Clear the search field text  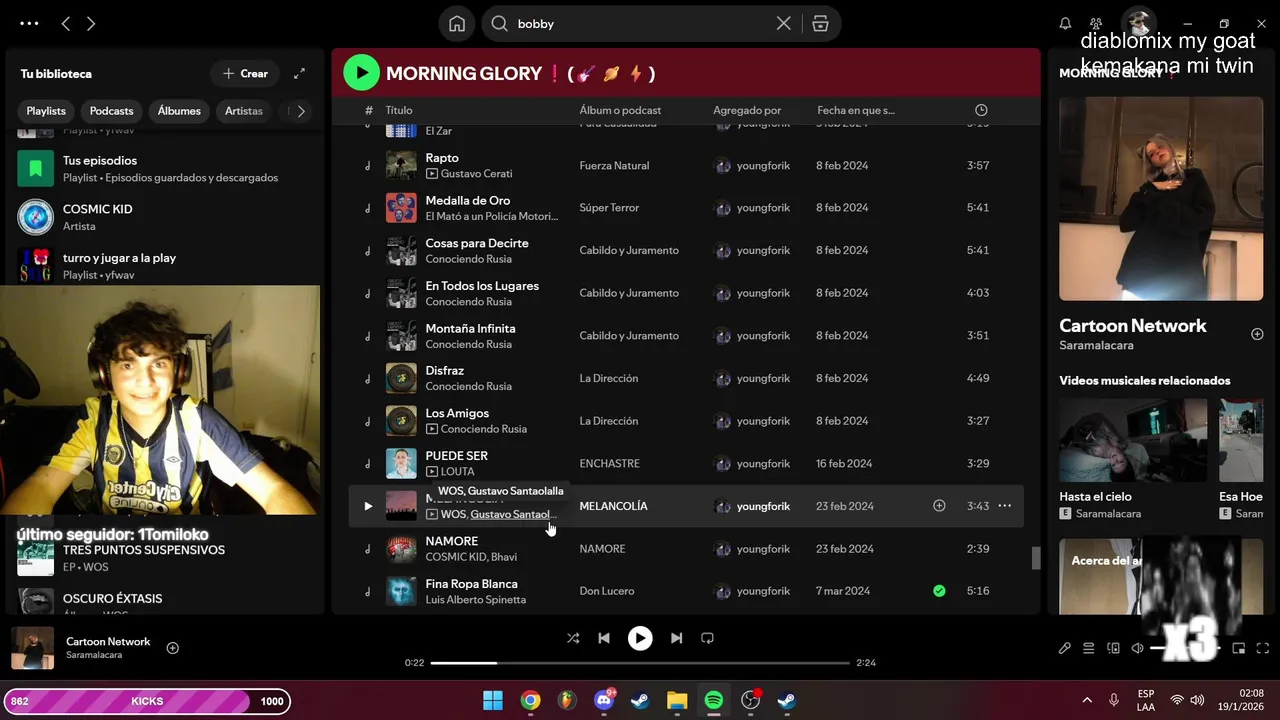pyautogui.click(x=784, y=24)
